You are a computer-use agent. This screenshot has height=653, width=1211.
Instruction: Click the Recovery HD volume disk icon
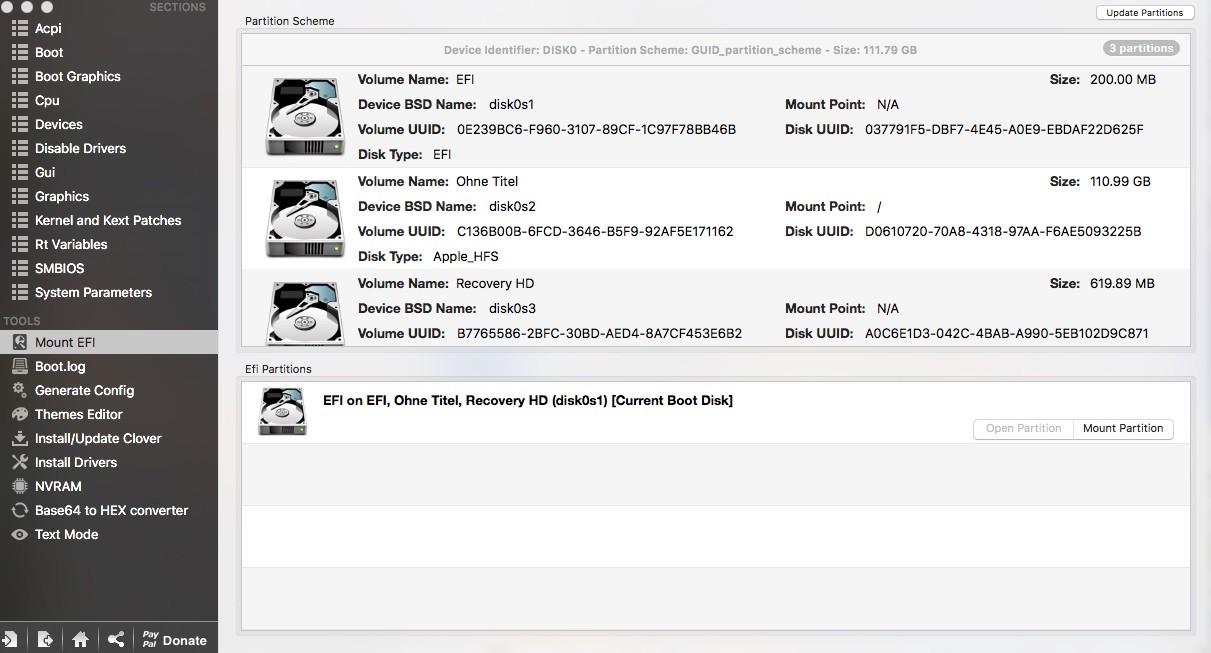[x=305, y=313]
